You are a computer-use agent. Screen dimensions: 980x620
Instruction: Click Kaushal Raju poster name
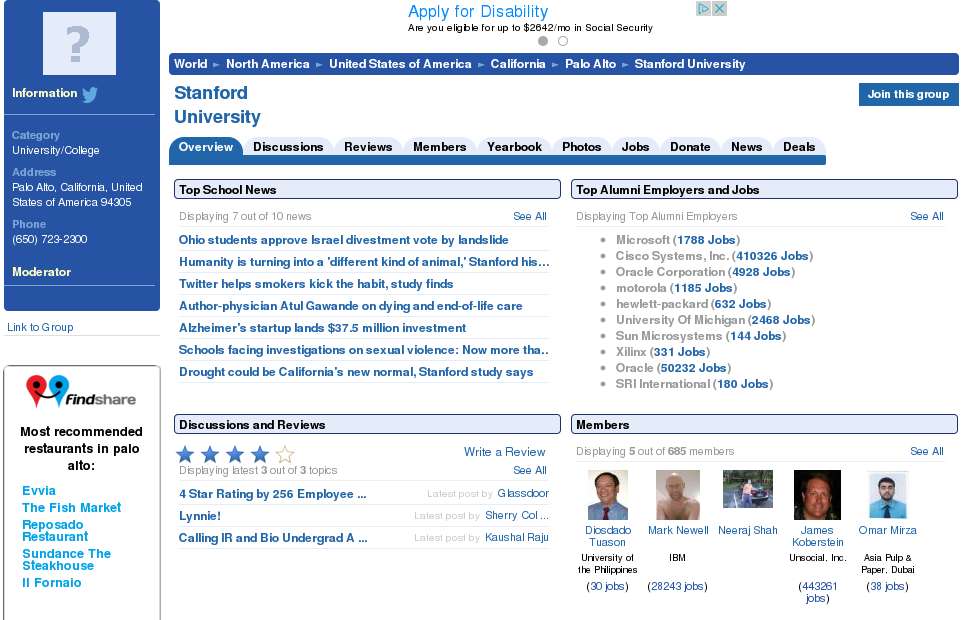(516, 538)
